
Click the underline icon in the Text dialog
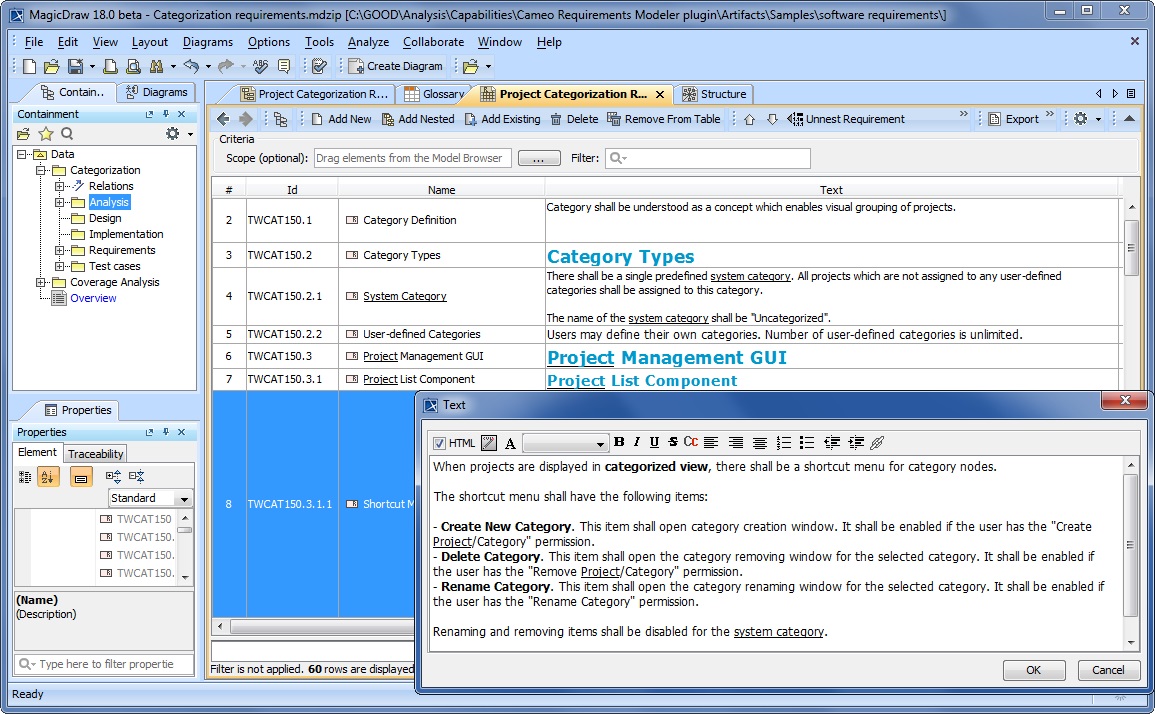coord(653,442)
